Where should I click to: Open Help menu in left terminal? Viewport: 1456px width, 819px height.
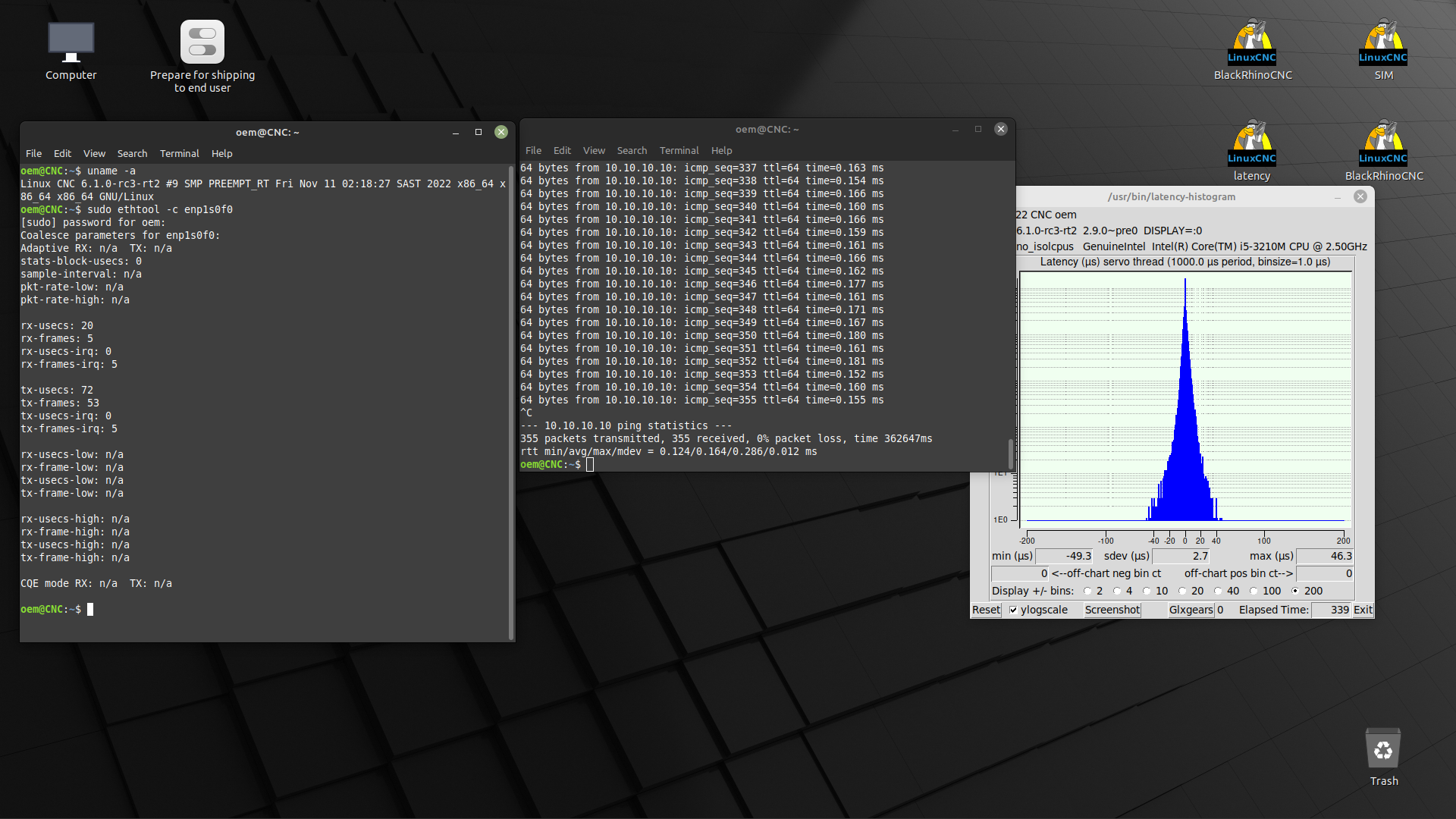221,153
